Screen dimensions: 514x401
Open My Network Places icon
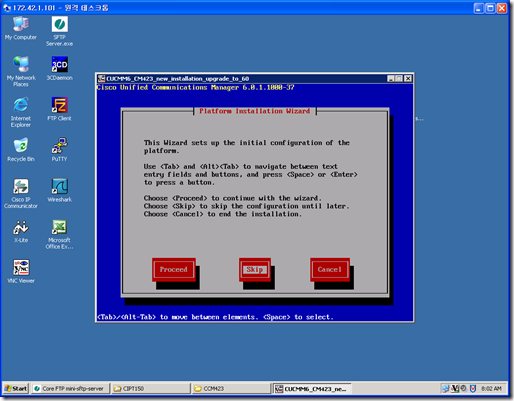pos(21,71)
